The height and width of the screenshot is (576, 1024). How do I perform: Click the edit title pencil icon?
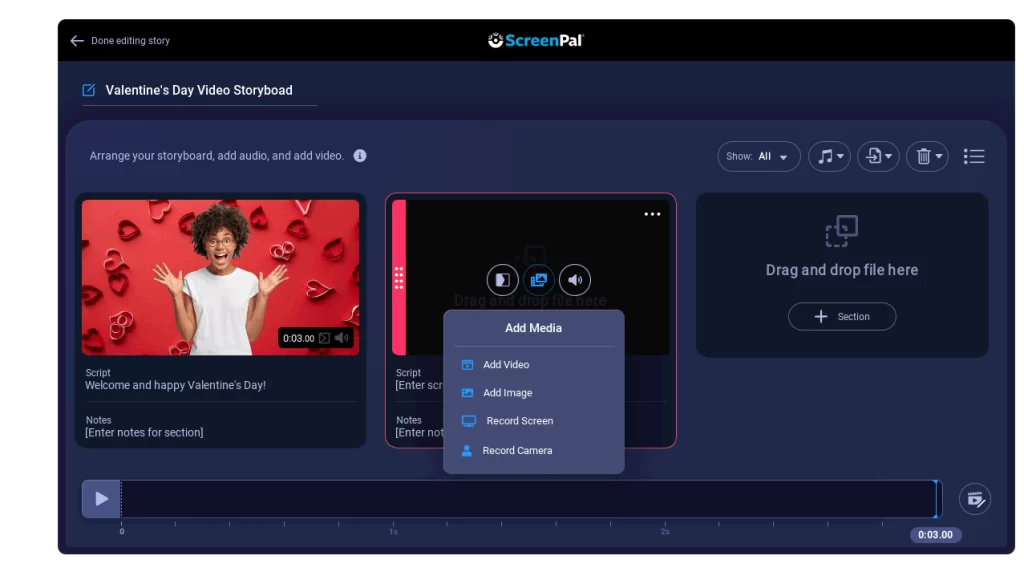point(89,90)
